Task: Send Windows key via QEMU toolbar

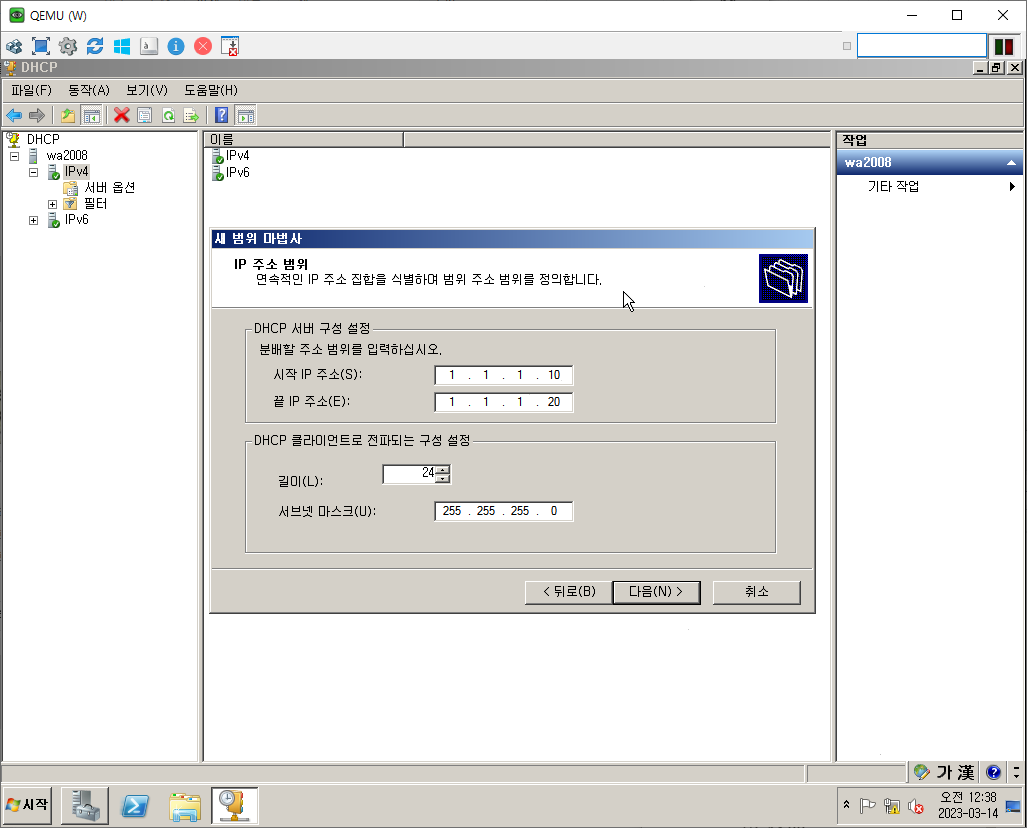Action: [122, 47]
